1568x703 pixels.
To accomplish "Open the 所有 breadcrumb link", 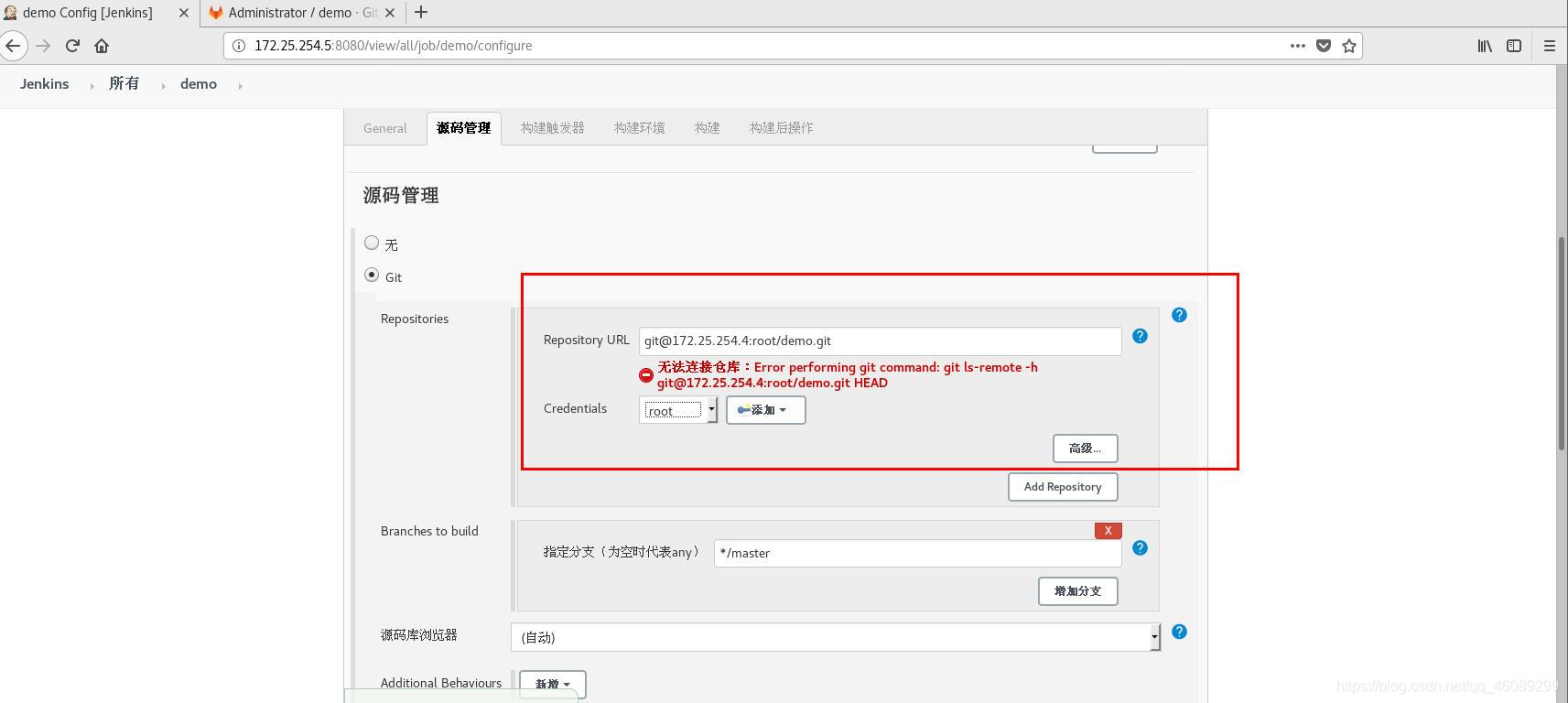I will click(x=124, y=84).
